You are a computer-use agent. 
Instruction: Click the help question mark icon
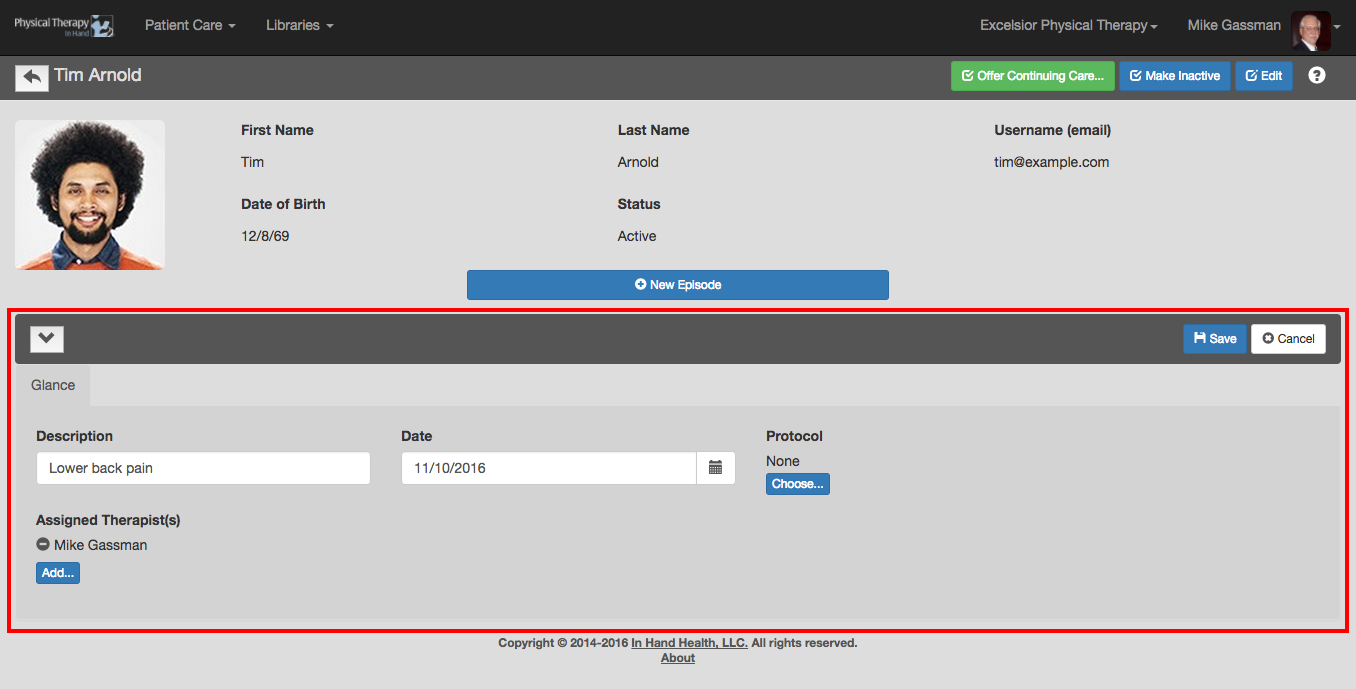click(1316, 75)
